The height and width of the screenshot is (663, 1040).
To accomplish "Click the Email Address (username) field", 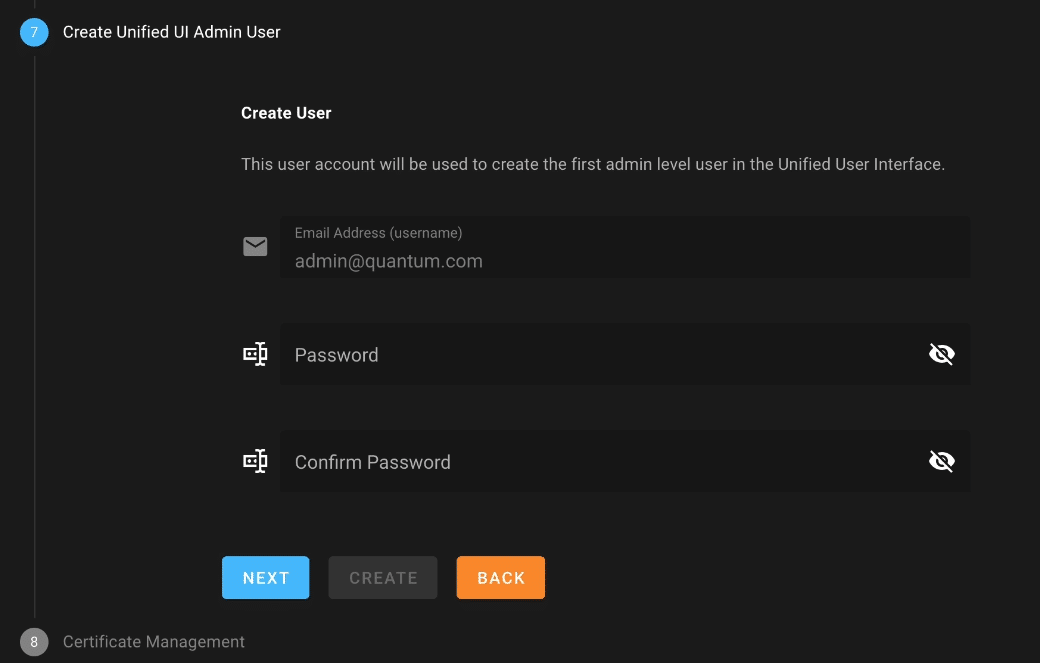I will pos(625,247).
